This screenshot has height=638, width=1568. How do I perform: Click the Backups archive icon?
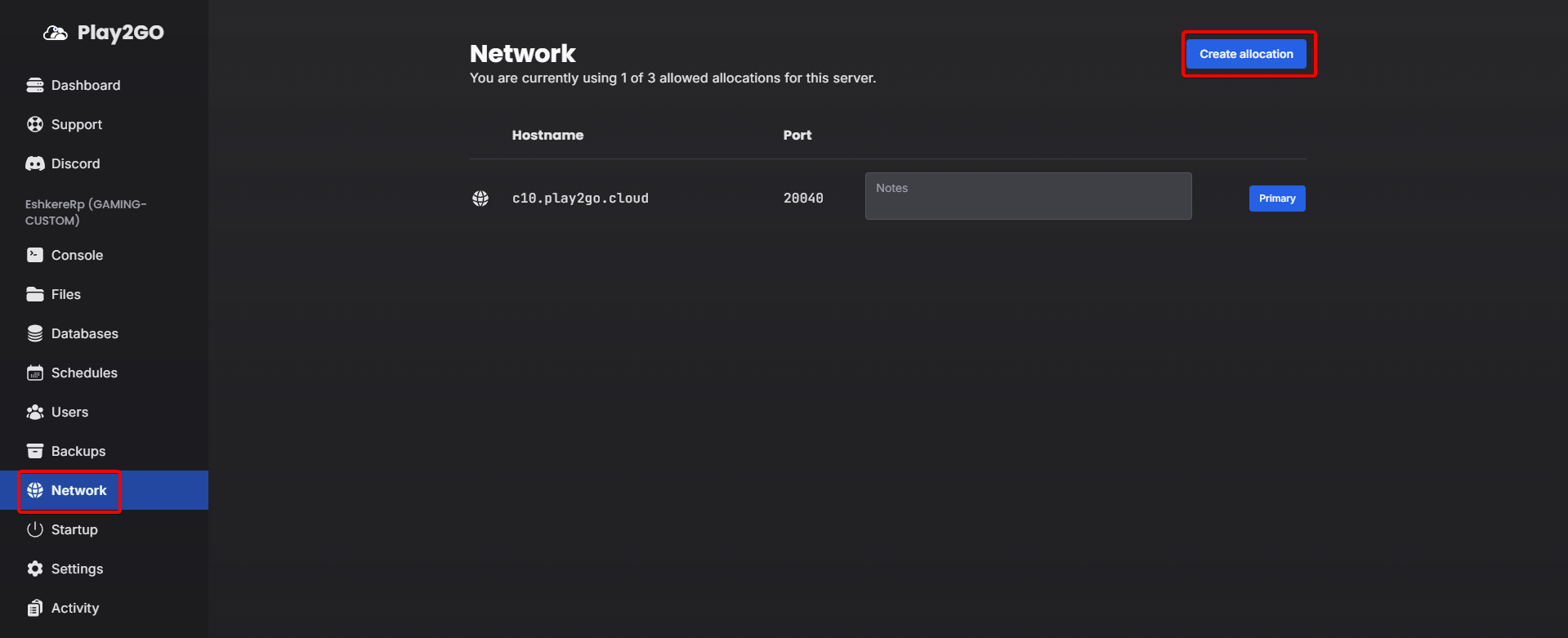coord(35,451)
